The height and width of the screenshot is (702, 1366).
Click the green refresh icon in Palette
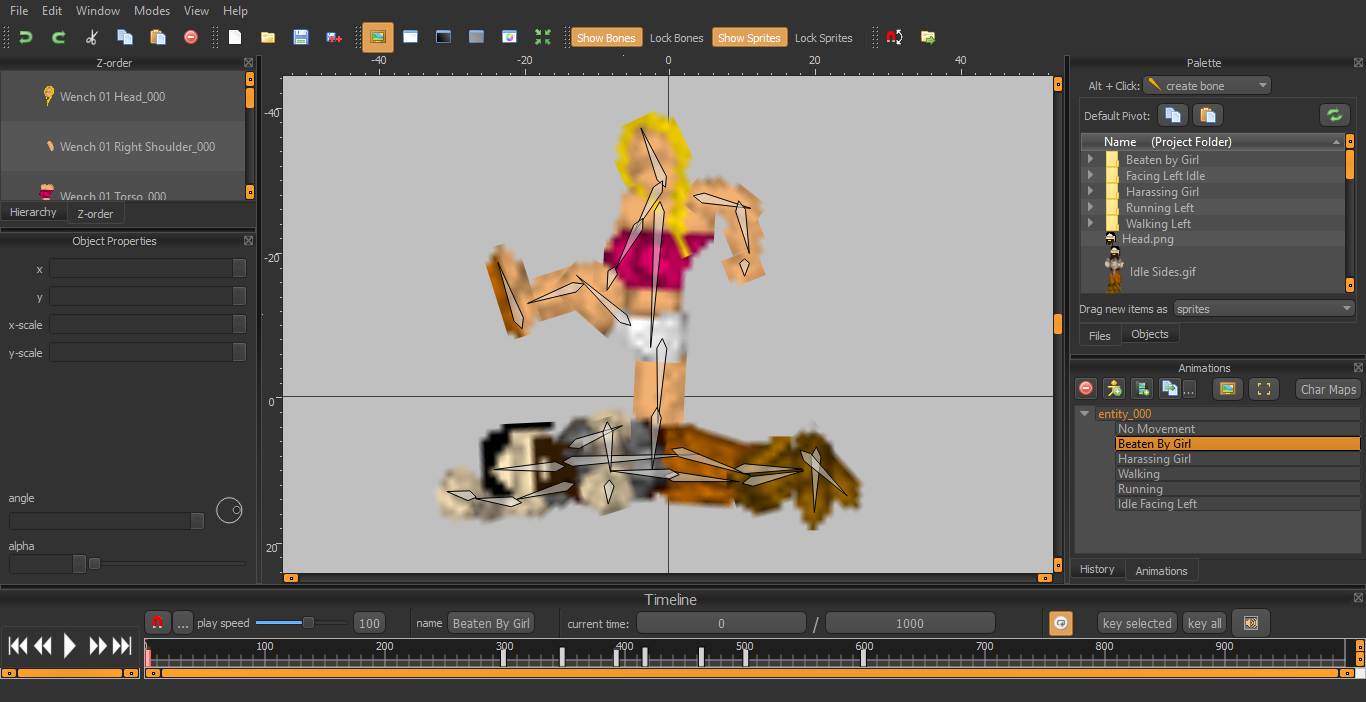pos(1334,115)
